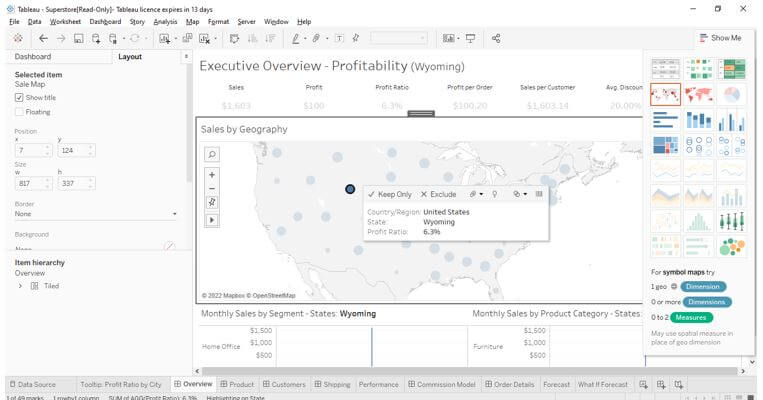Click Keep Only in the tooltip
The height and width of the screenshot is (400, 763).
click(390, 194)
